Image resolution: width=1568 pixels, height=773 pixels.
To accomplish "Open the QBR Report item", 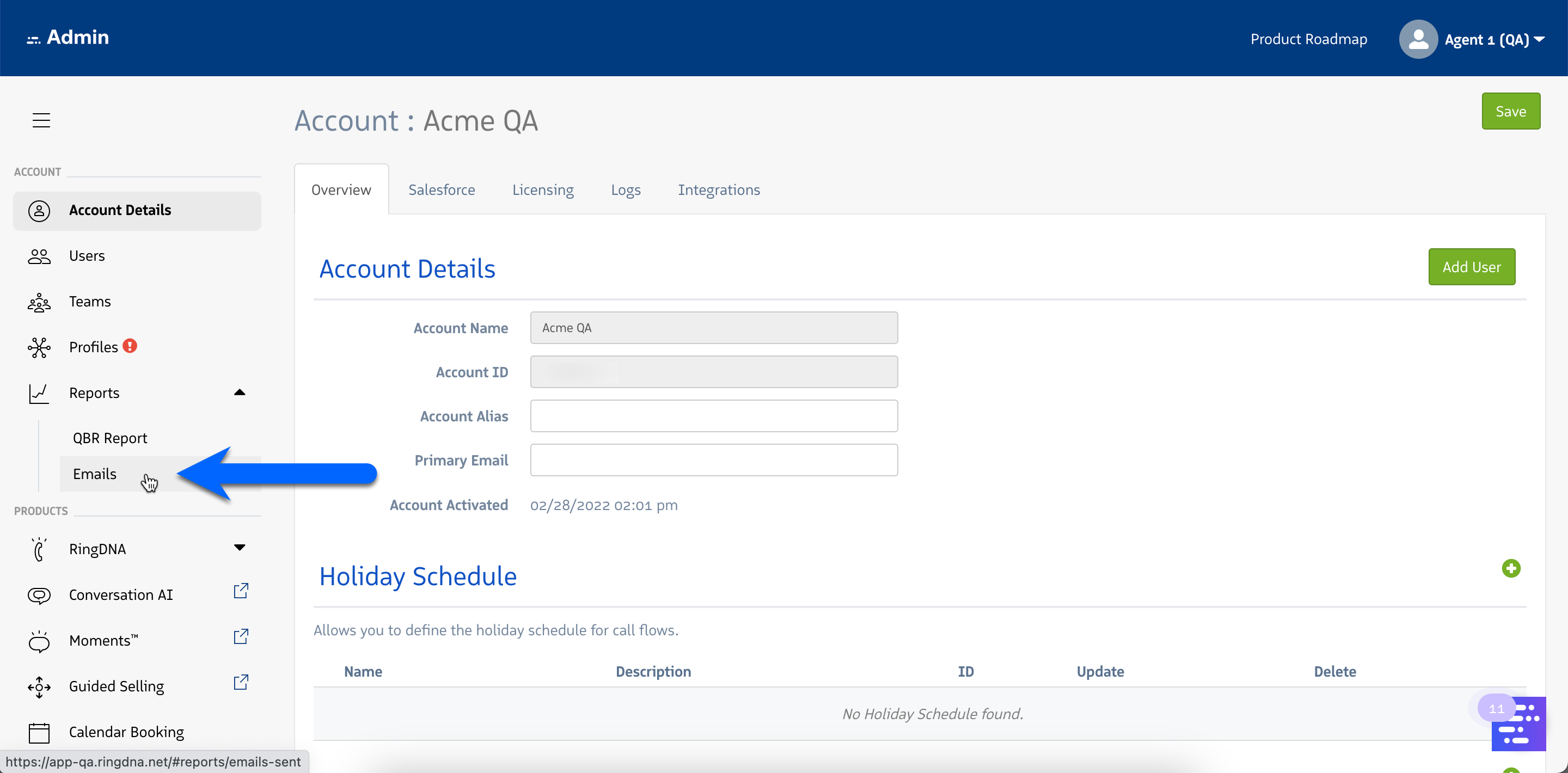I will [109, 438].
